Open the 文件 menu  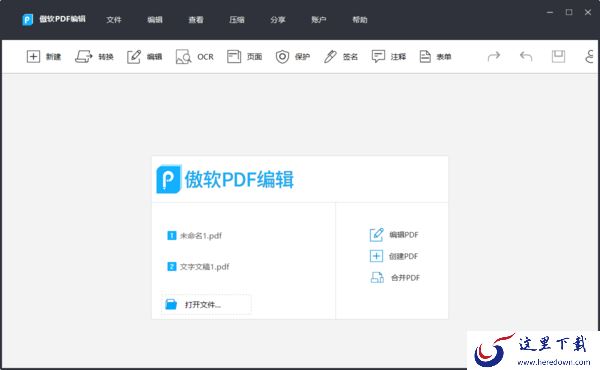[114, 20]
